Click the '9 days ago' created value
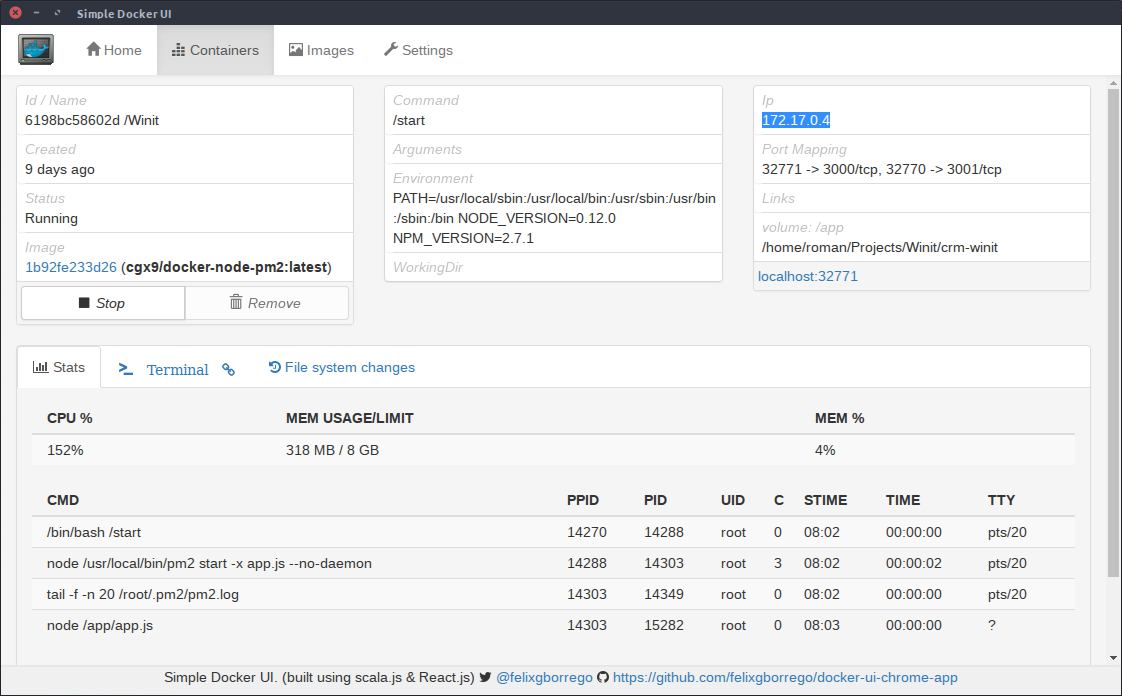Image resolution: width=1122 pixels, height=696 pixels. [x=60, y=170]
